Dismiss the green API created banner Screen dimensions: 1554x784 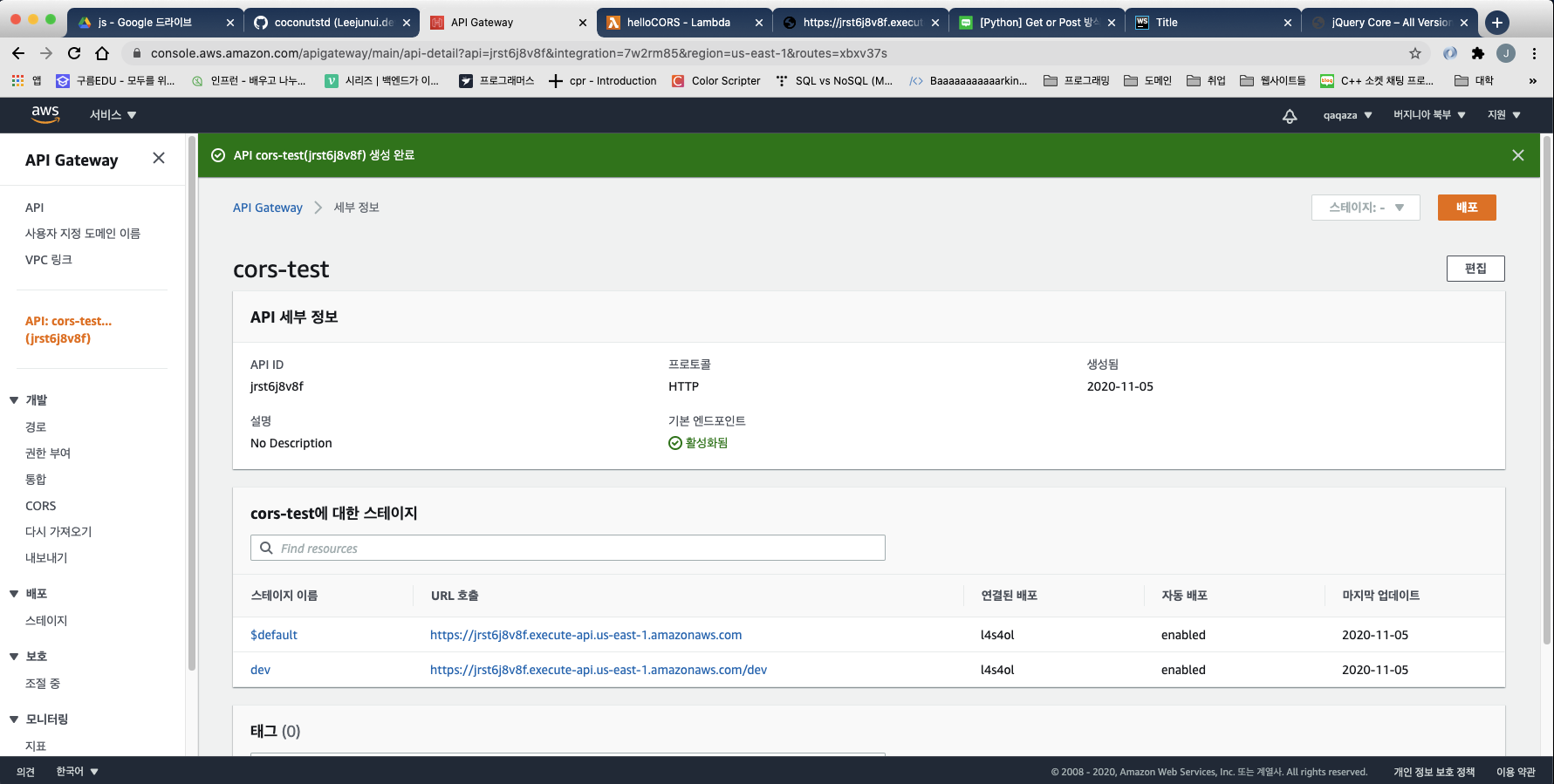click(x=1518, y=155)
